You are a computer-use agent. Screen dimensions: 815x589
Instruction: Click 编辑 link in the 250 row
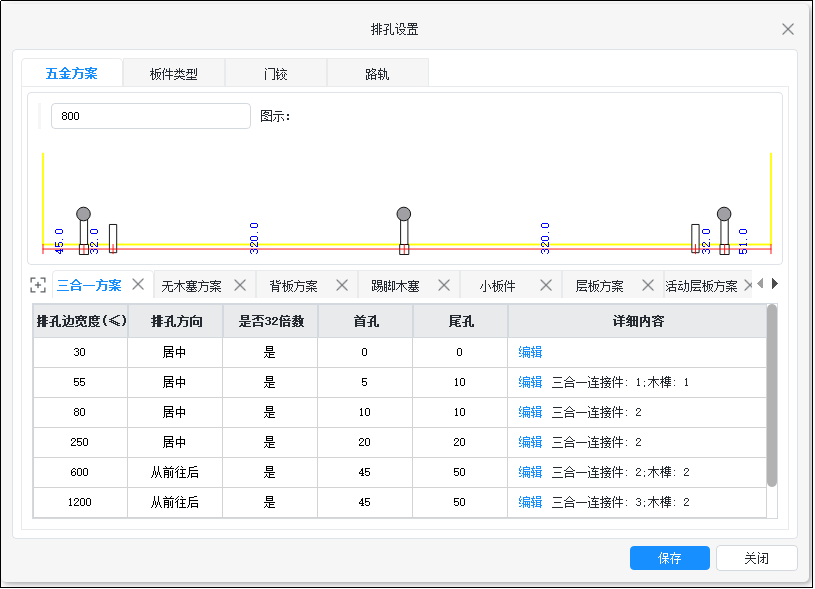pos(530,442)
